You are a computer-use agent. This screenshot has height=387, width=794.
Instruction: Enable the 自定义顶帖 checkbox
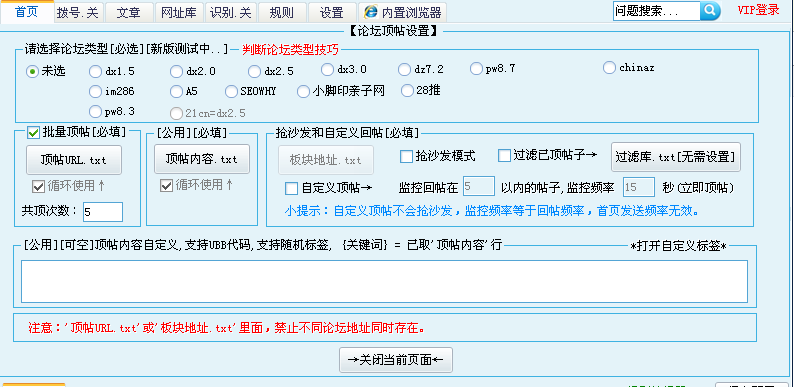coord(292,188)
